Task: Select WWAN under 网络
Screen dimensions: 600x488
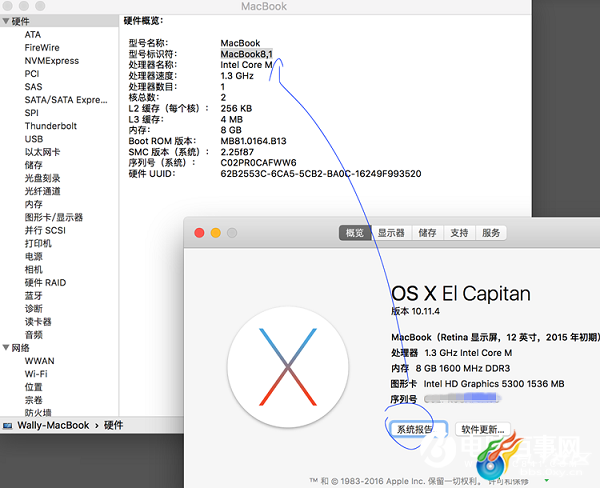Action: coord(39,361)
